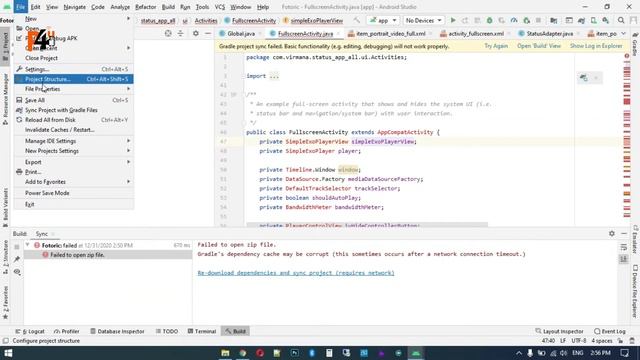Click the Show Log in Explorer link
The width and height of the screenshot is (640, 360).
click(596, 46)
